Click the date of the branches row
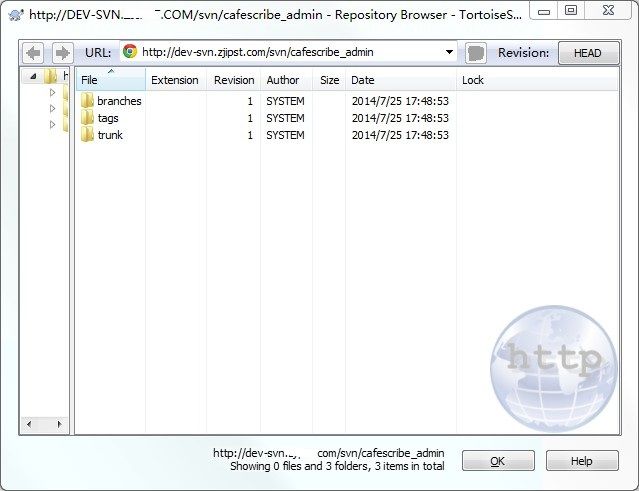639x491 pixels. tap(400, 101)
